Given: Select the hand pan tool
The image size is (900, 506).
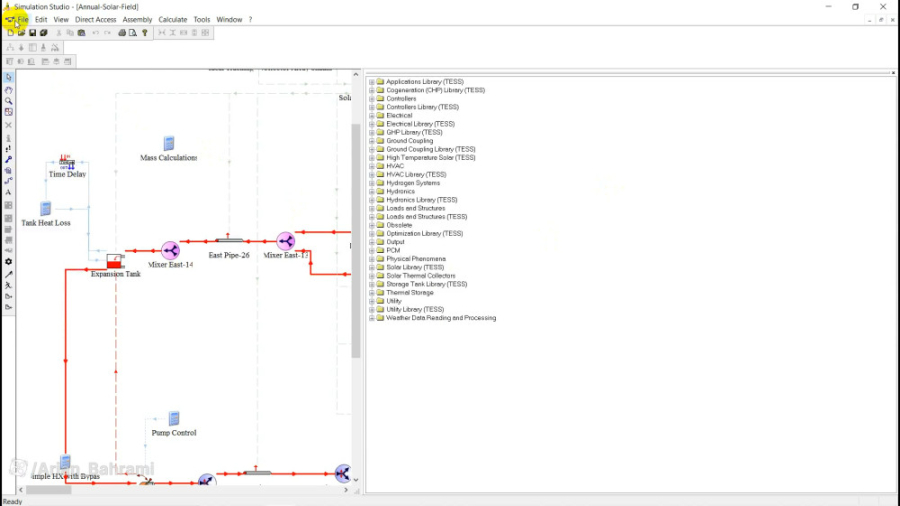Looking at the screenshot, I should 9,89.
